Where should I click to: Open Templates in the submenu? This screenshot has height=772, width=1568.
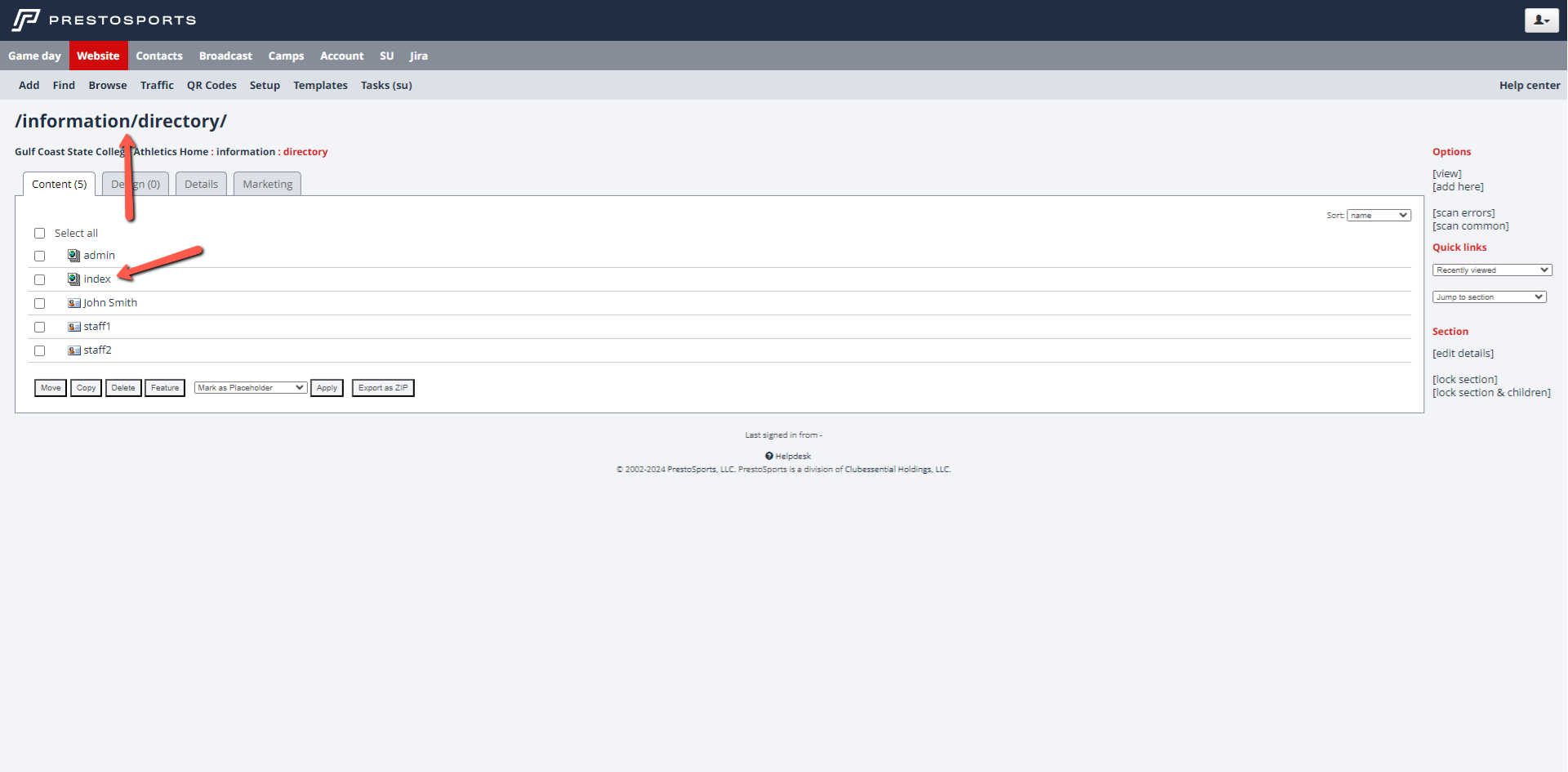coord(320,85)
